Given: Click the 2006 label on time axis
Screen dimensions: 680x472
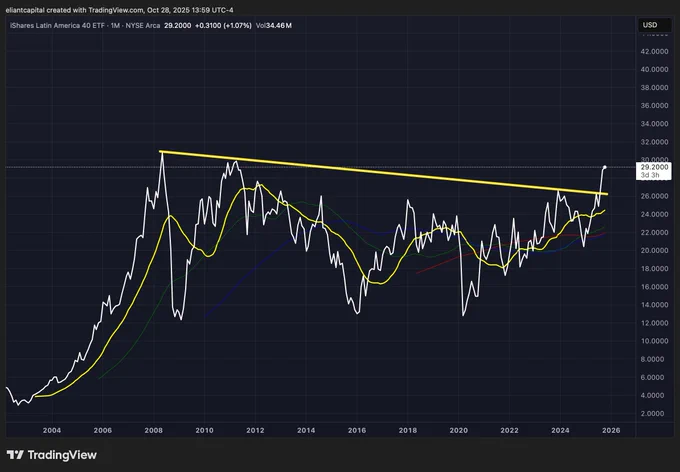Looking at the screenshot, I should (103, 430).
